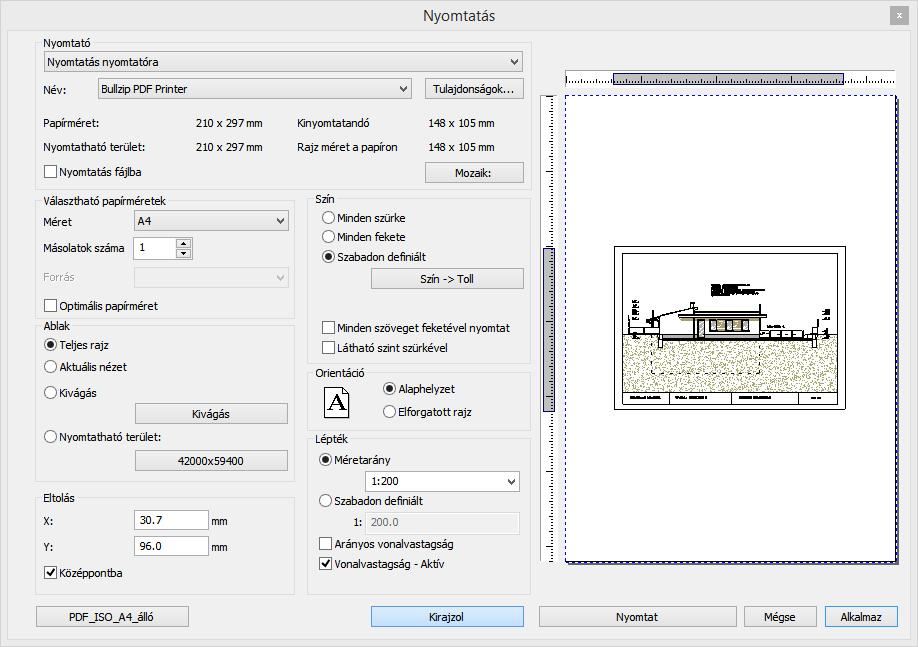
Task: Click the Kivágás button
Action: point(211,413)
